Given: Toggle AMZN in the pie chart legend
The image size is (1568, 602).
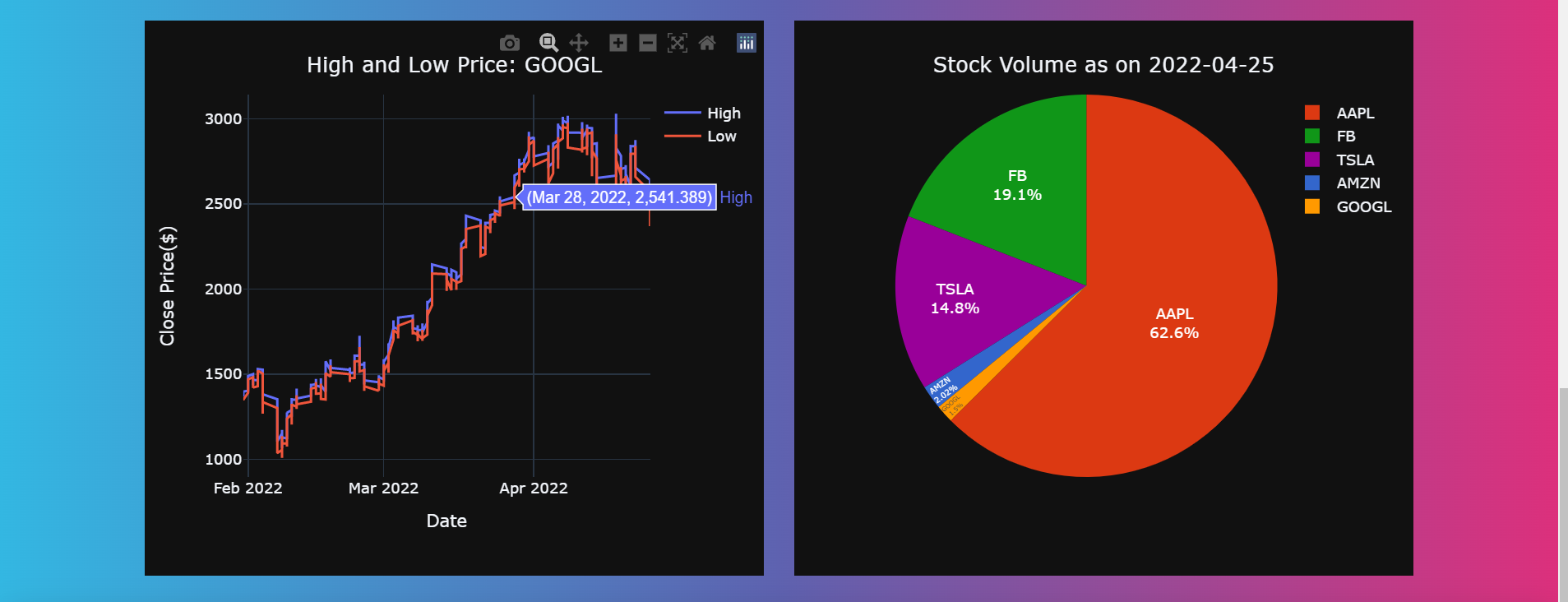Looking at the screenshot, I should point(1358,183).
